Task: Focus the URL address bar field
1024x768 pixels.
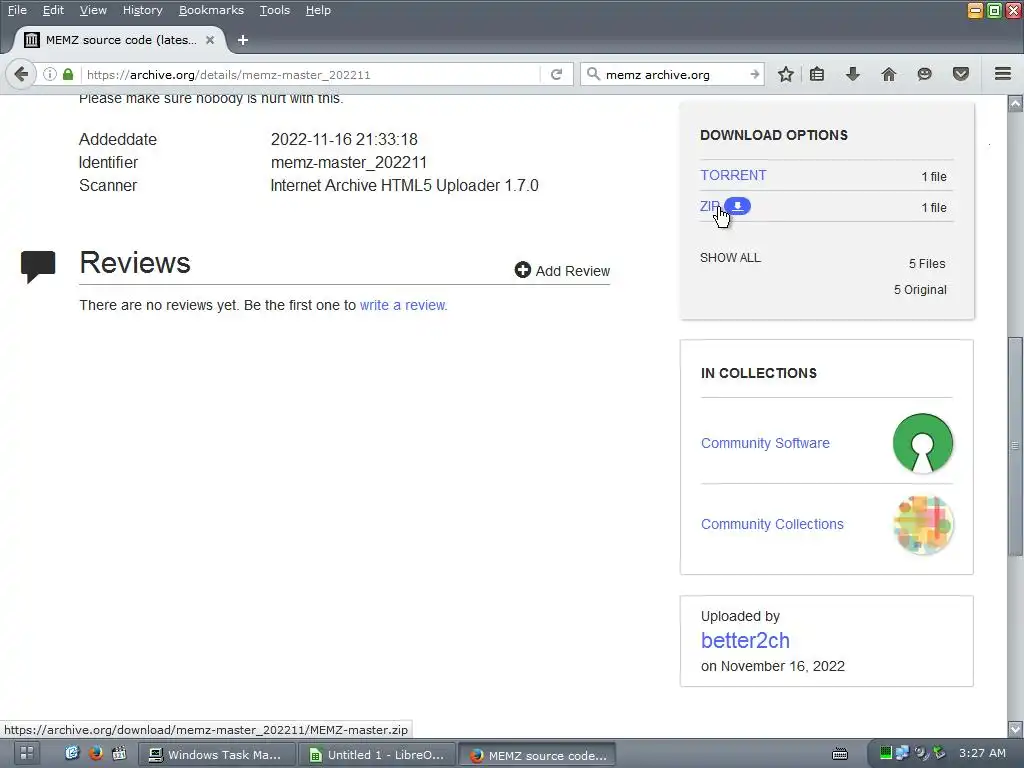Action: (x=311, y=74)
